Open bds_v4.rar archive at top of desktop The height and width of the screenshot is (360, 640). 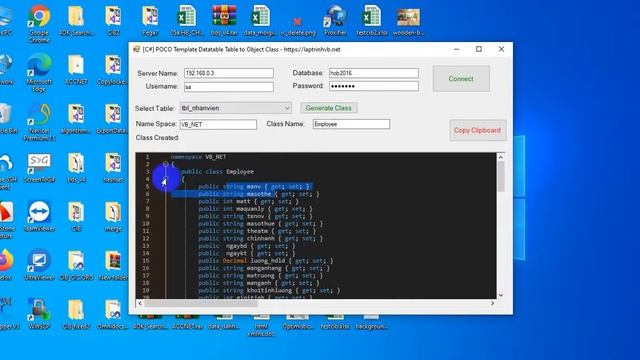224,20
